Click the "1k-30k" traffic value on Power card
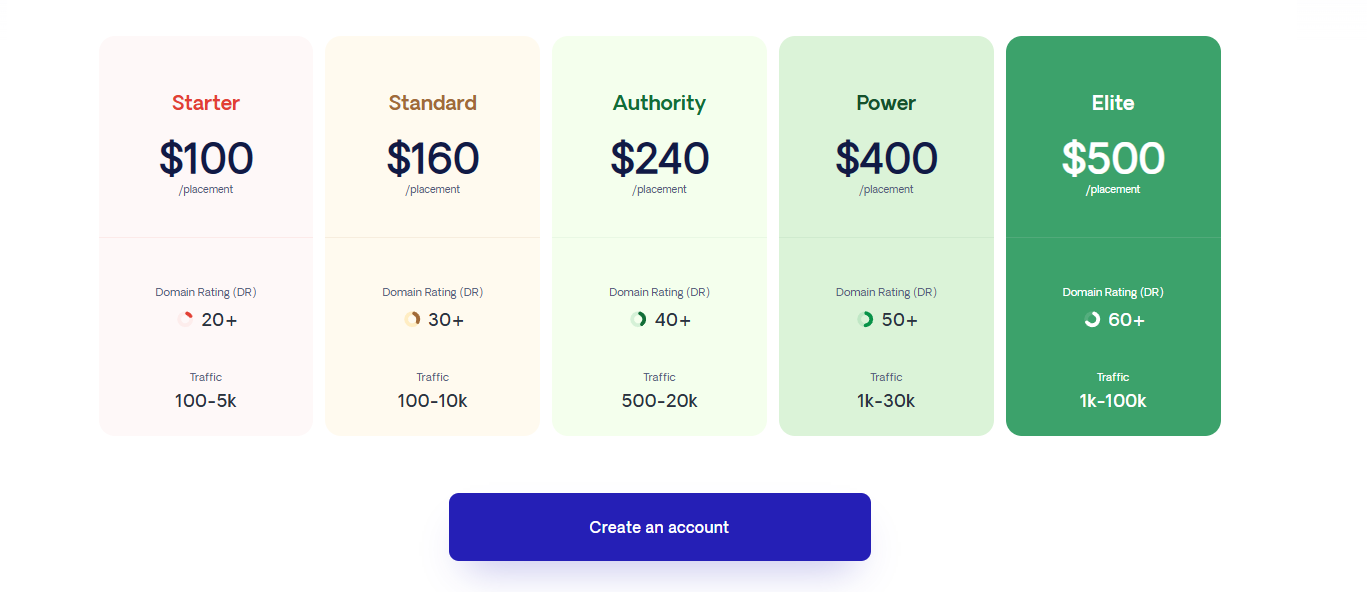 coord(885,400)
